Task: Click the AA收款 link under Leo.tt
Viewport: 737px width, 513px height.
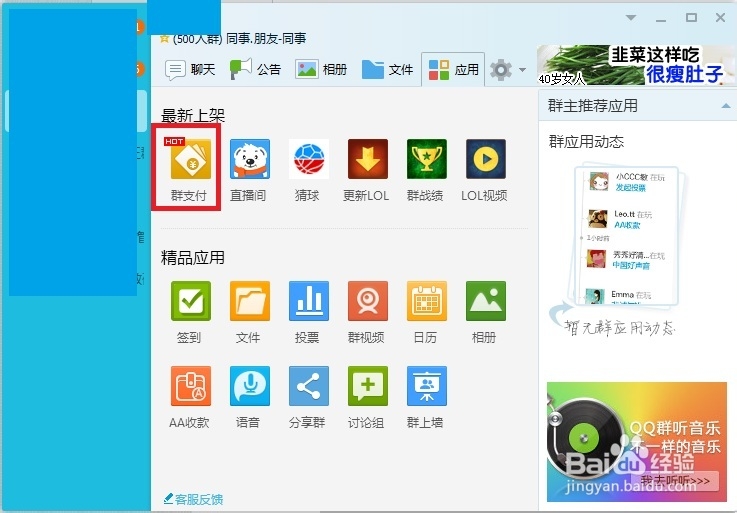Action: [627, 225]
